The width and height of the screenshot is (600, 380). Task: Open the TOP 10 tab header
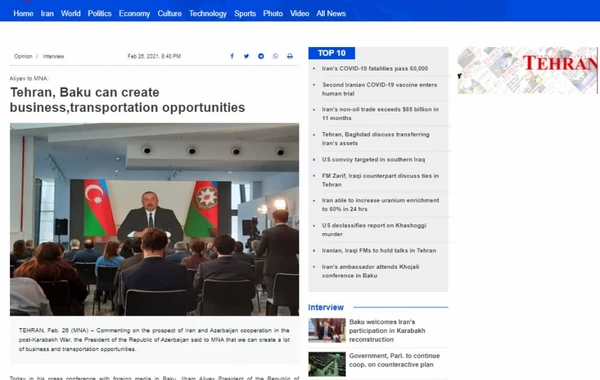tap(331, 53)
